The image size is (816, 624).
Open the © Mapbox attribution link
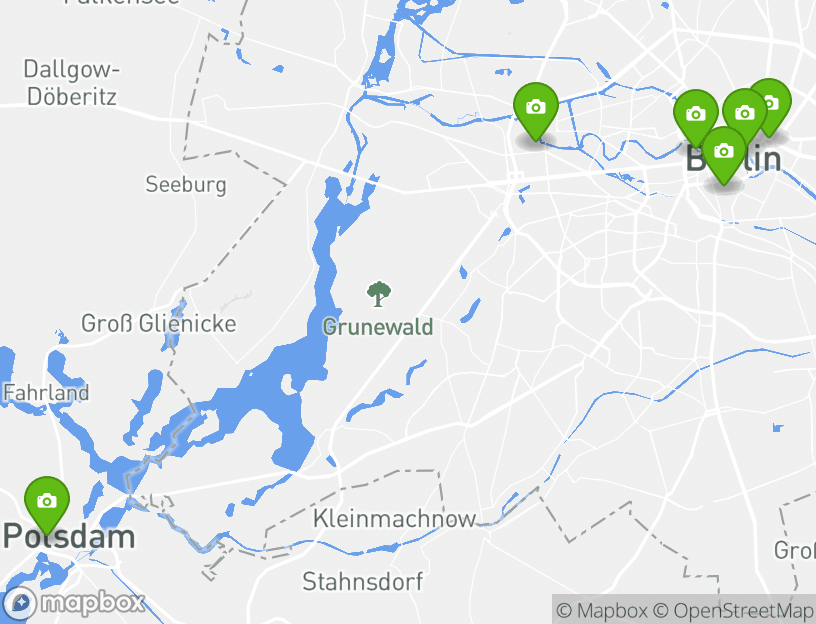click(x=602, y=610)
